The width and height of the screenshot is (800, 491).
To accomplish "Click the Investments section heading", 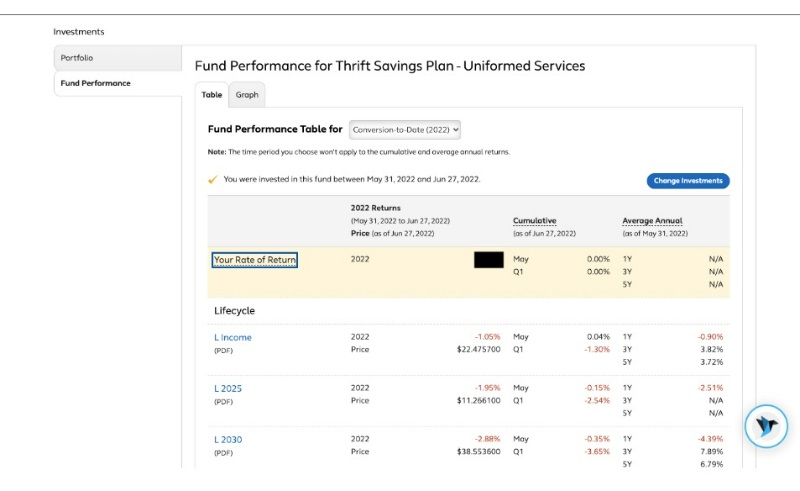I will [x=79, y=32].
